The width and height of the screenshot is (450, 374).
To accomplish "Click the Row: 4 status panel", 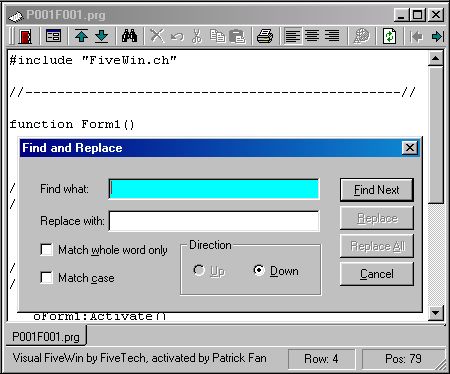I will (x=321, y=359).
